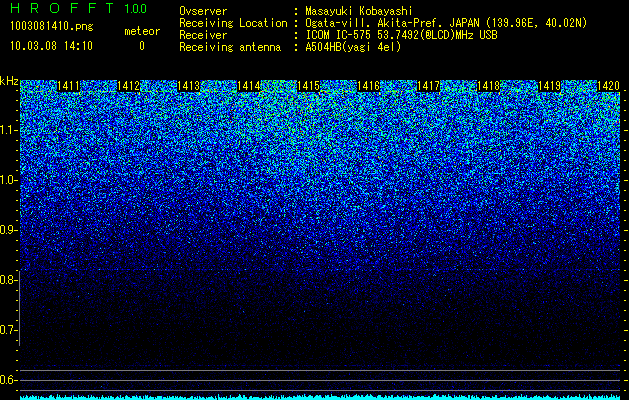Click the Receiving Location label
Screen dimensions: 629x400
tap(233, 23)
